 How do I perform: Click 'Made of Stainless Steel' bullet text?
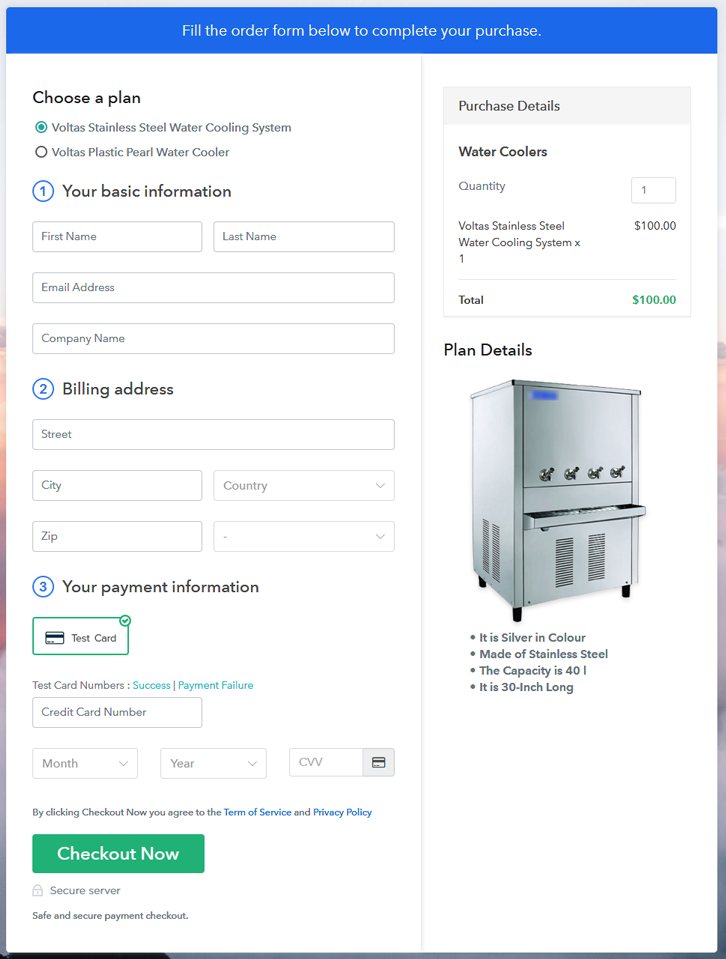tap(543, 654)
